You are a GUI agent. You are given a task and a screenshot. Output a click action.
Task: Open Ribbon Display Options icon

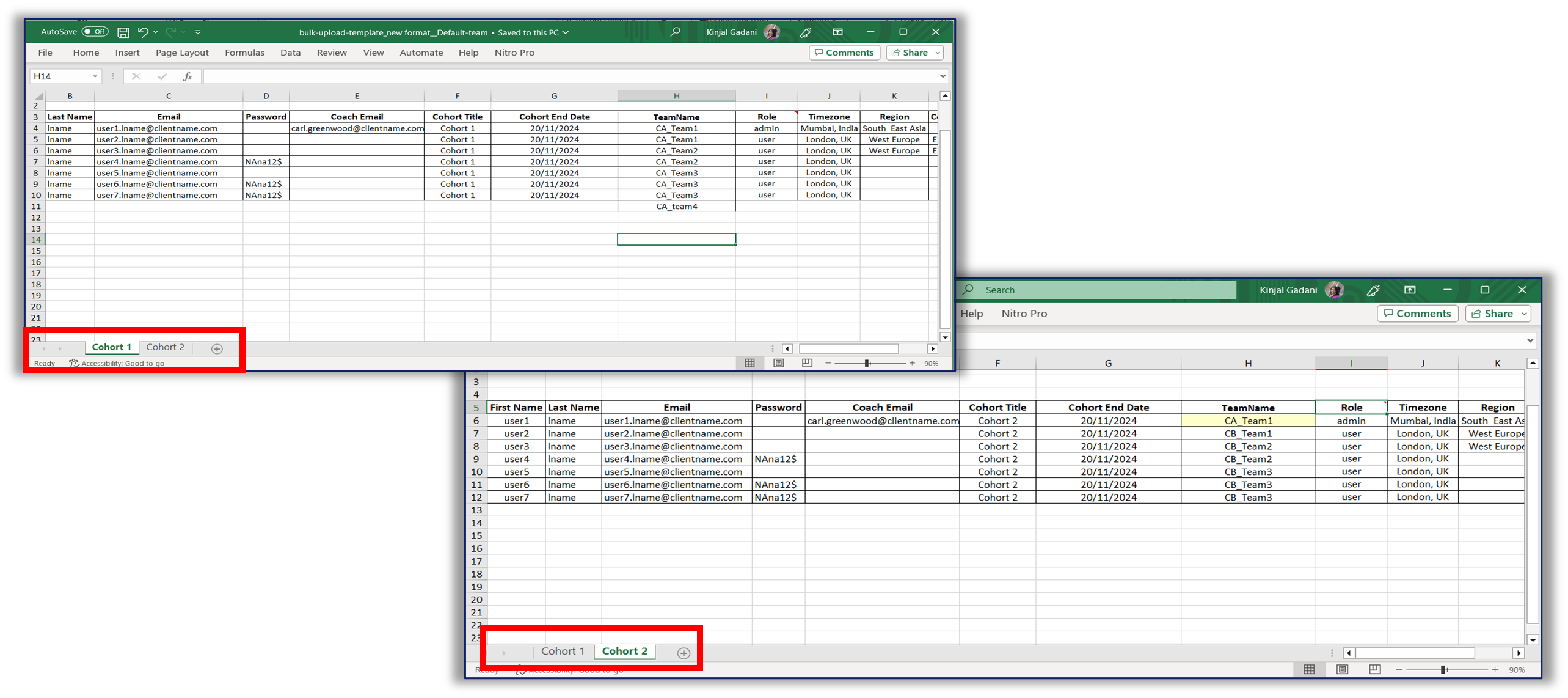click(837, 32)
